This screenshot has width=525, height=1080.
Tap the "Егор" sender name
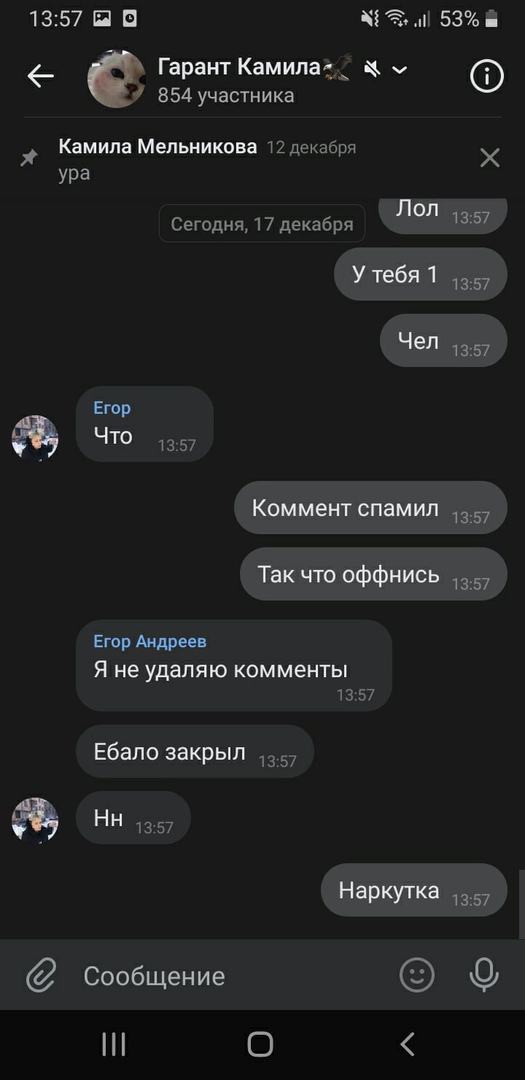112,408
